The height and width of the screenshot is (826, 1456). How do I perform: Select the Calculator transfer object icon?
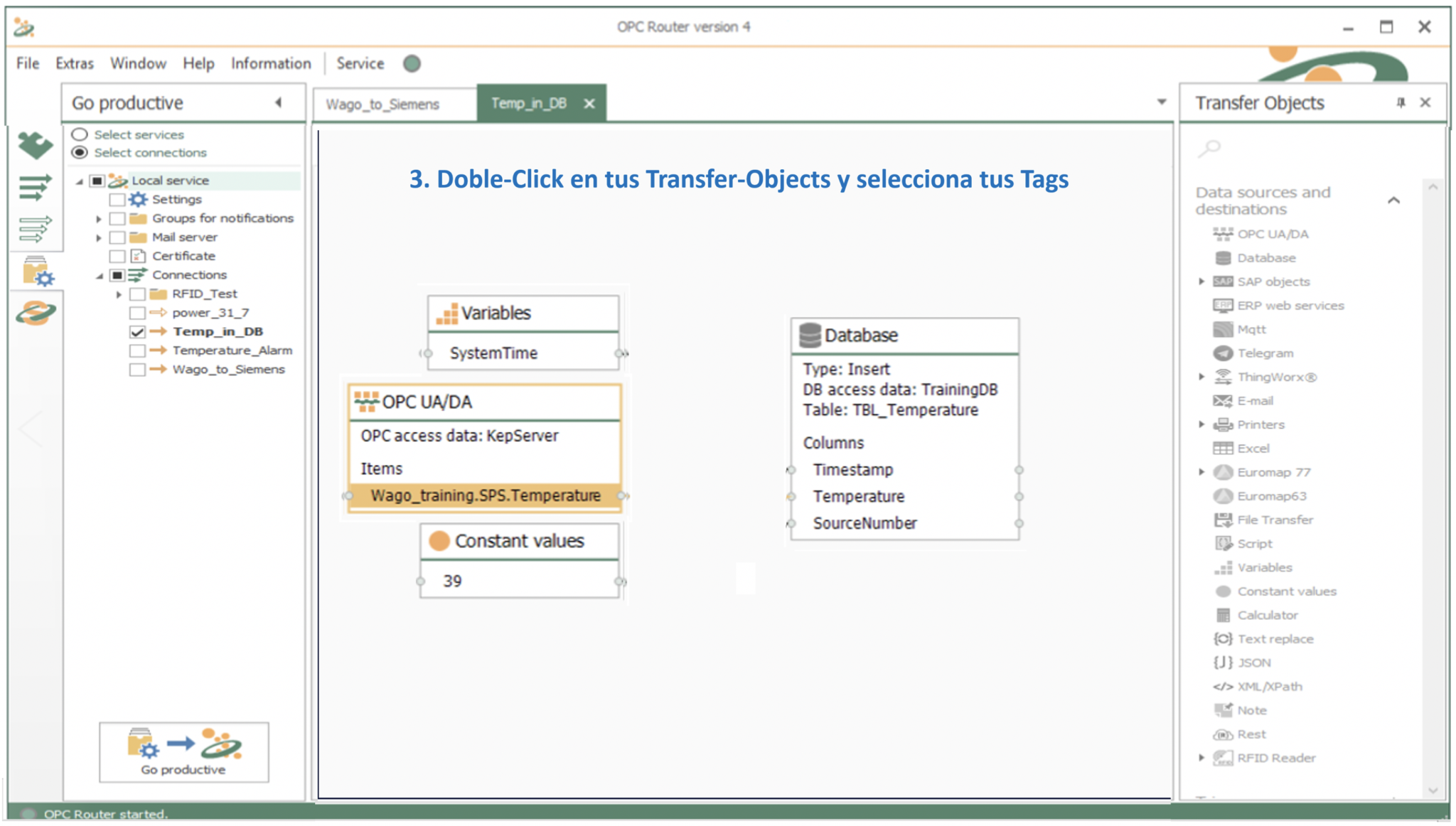[1222, 615]
